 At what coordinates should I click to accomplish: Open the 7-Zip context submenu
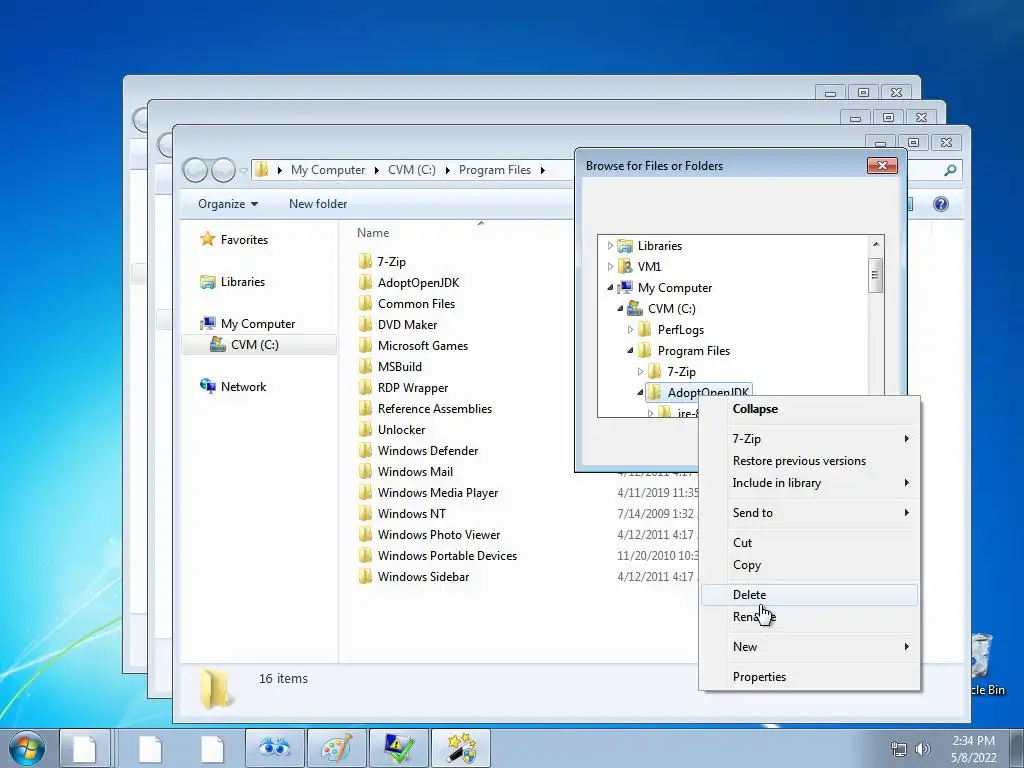coord(809,439)
